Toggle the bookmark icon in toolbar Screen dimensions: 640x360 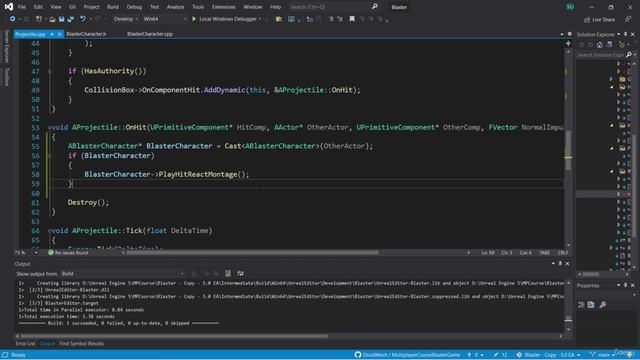352,19
